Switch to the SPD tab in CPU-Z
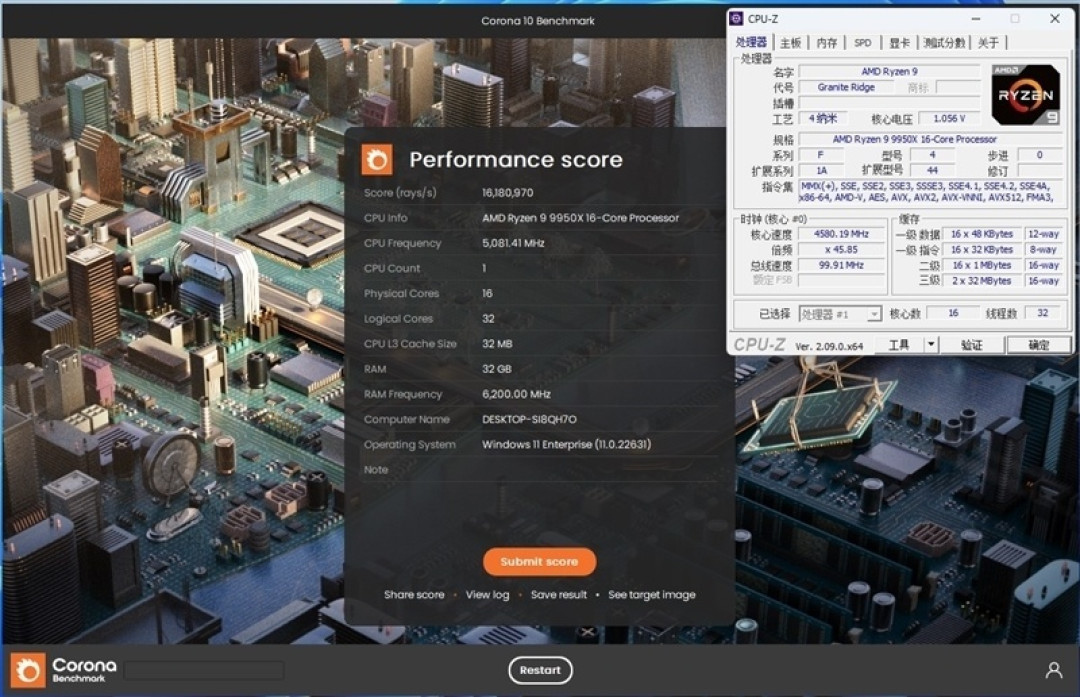The width and height of the screenshot is (1080, 697). [x=862, y=43]
